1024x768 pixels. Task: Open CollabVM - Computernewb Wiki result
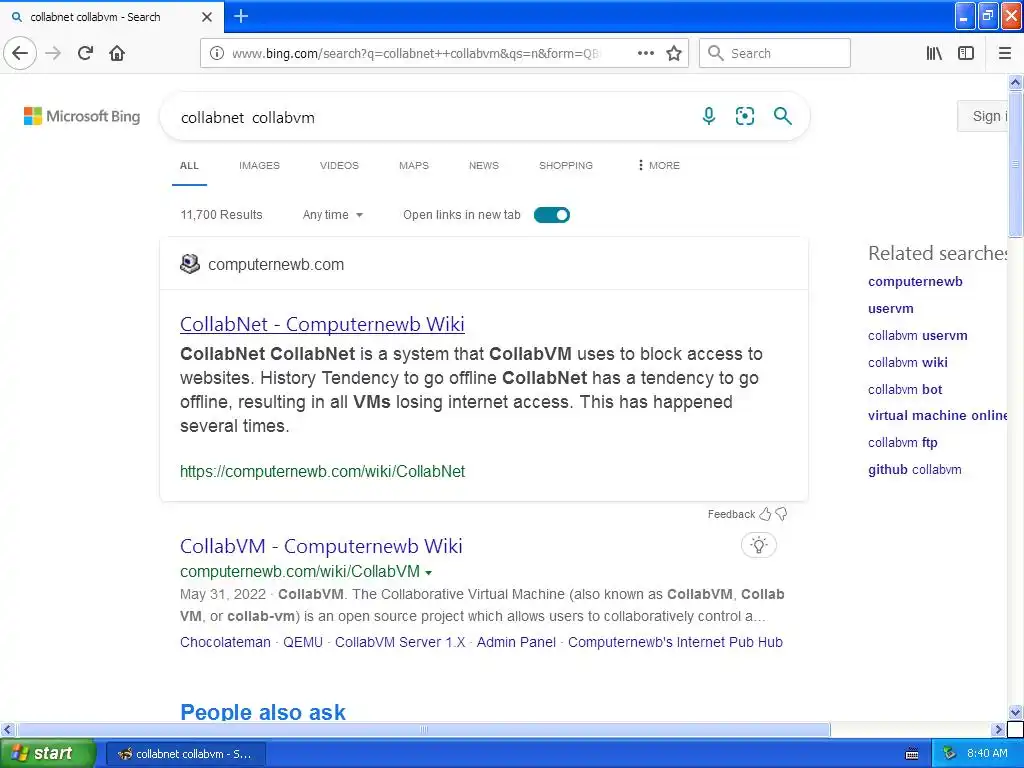click(x=321, y=546)
